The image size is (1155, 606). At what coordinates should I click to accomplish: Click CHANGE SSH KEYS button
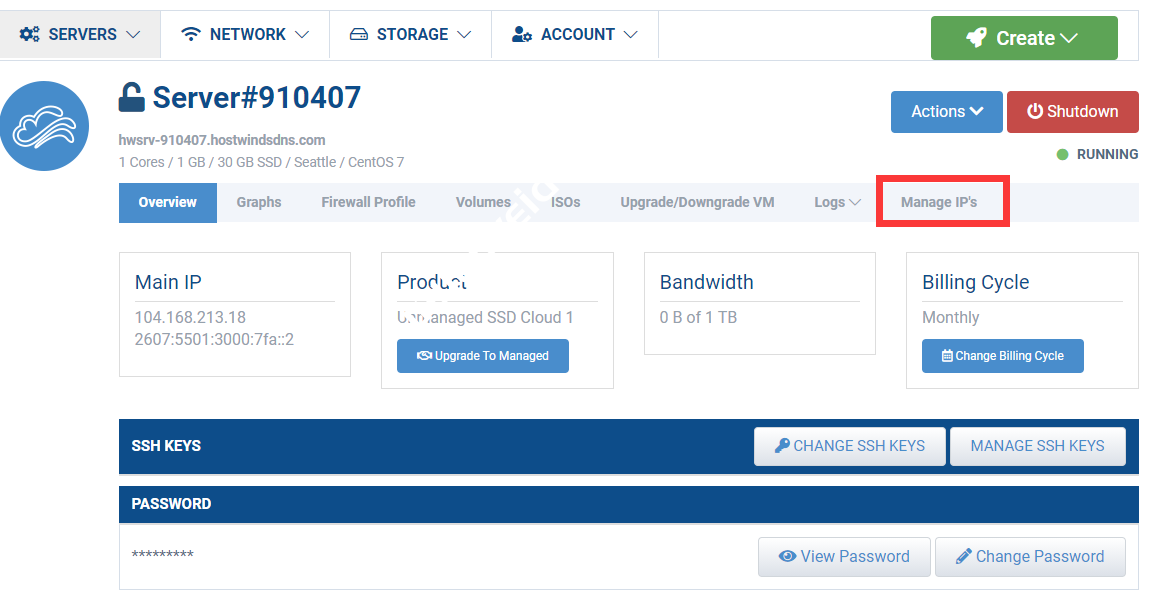849,446
